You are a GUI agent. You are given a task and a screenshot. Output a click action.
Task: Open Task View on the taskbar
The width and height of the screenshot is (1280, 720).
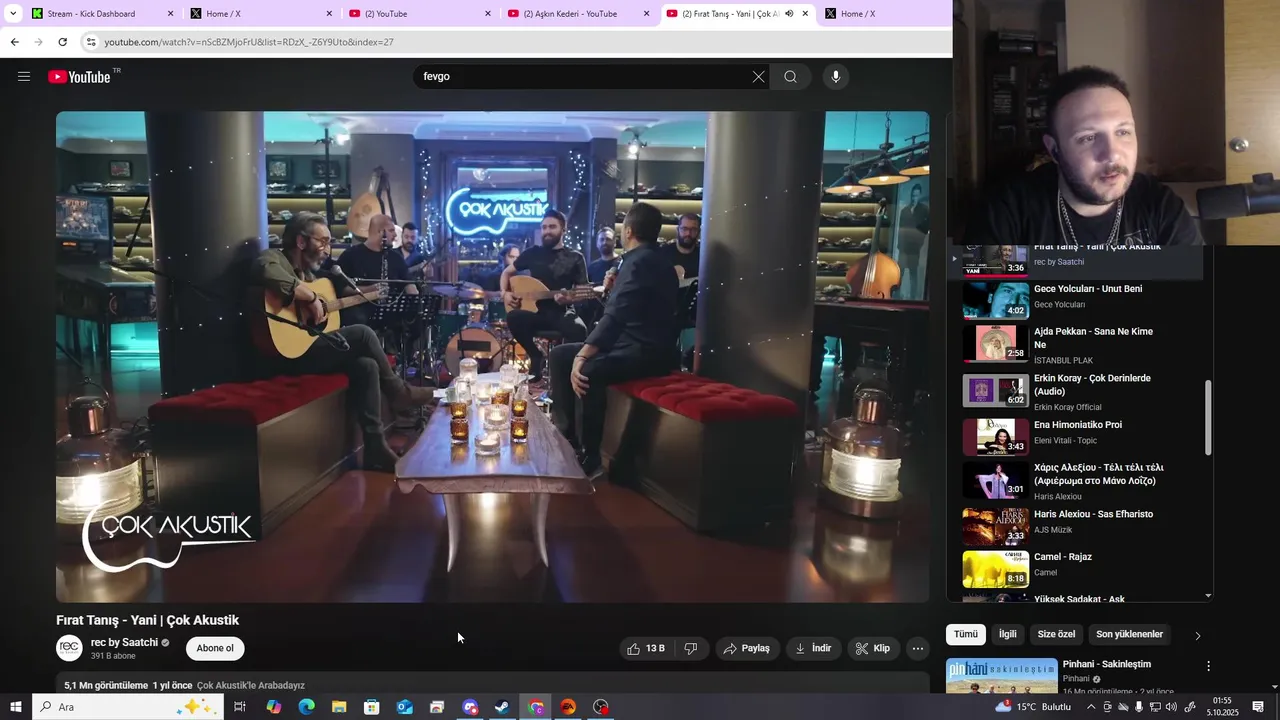tap(240, 707)
